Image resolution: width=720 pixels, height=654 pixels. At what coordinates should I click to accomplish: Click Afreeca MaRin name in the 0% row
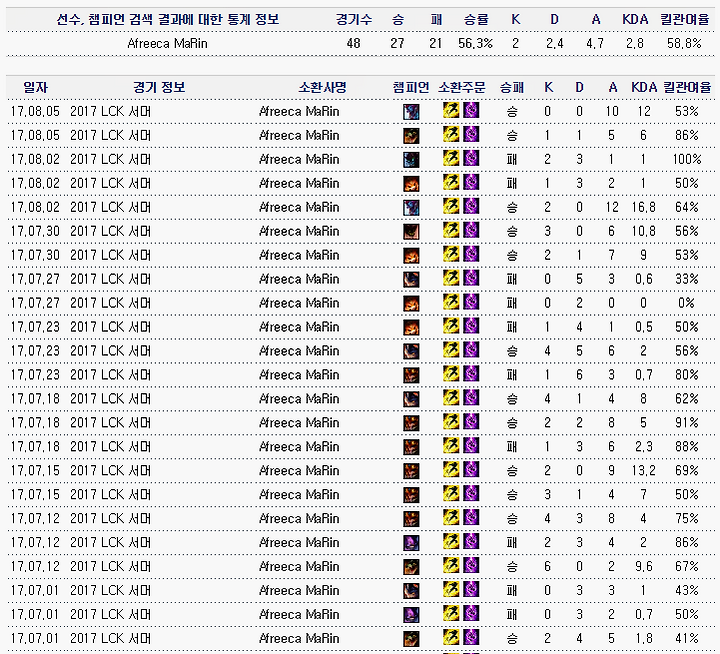299,303
